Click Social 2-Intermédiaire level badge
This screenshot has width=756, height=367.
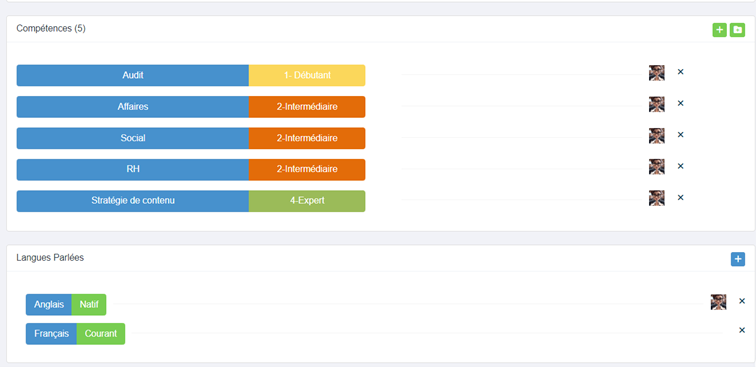point(307,138)
